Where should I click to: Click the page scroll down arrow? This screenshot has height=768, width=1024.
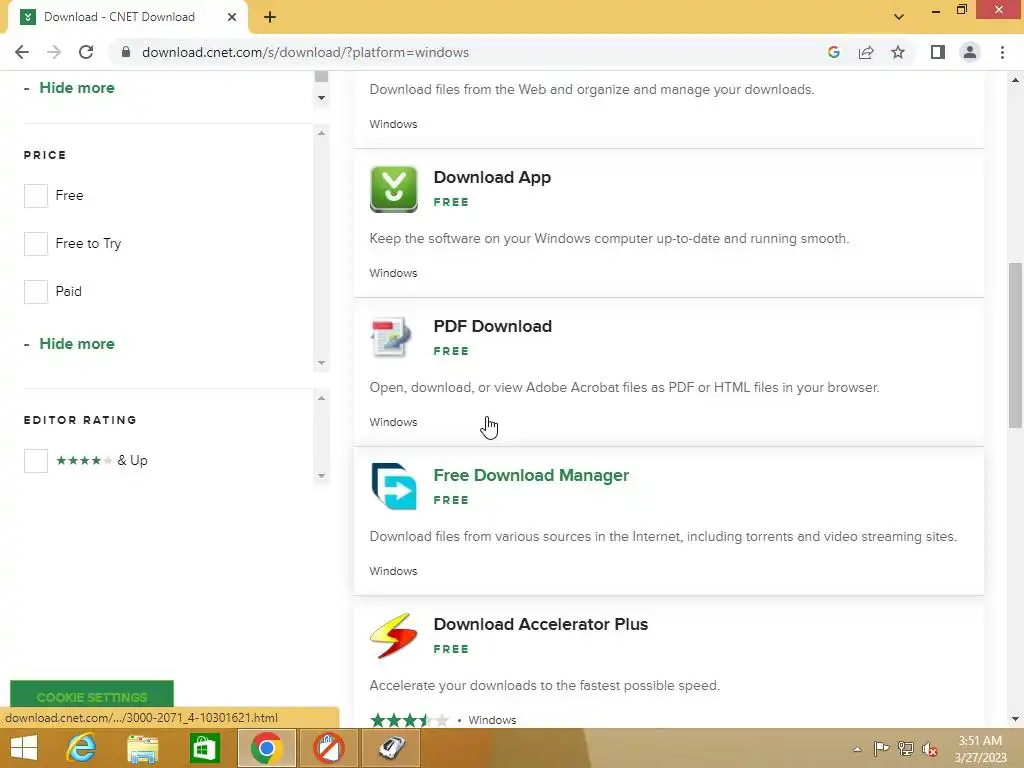coord(1015,719)
